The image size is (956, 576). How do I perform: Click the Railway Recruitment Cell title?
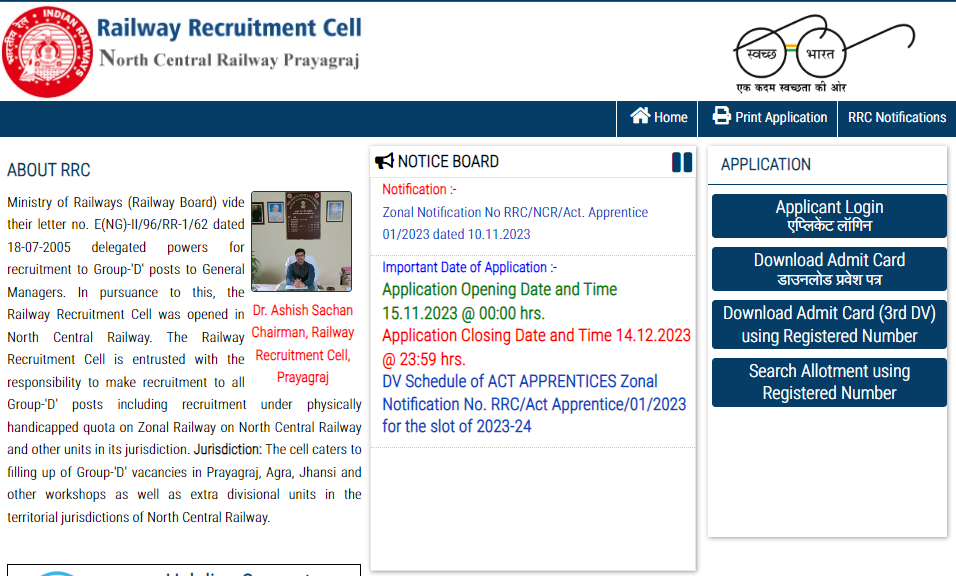point(229,27)
